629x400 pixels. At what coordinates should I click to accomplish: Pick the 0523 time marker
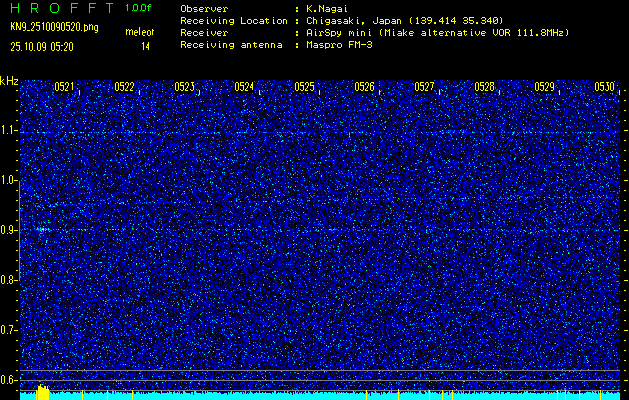(184, 87)
